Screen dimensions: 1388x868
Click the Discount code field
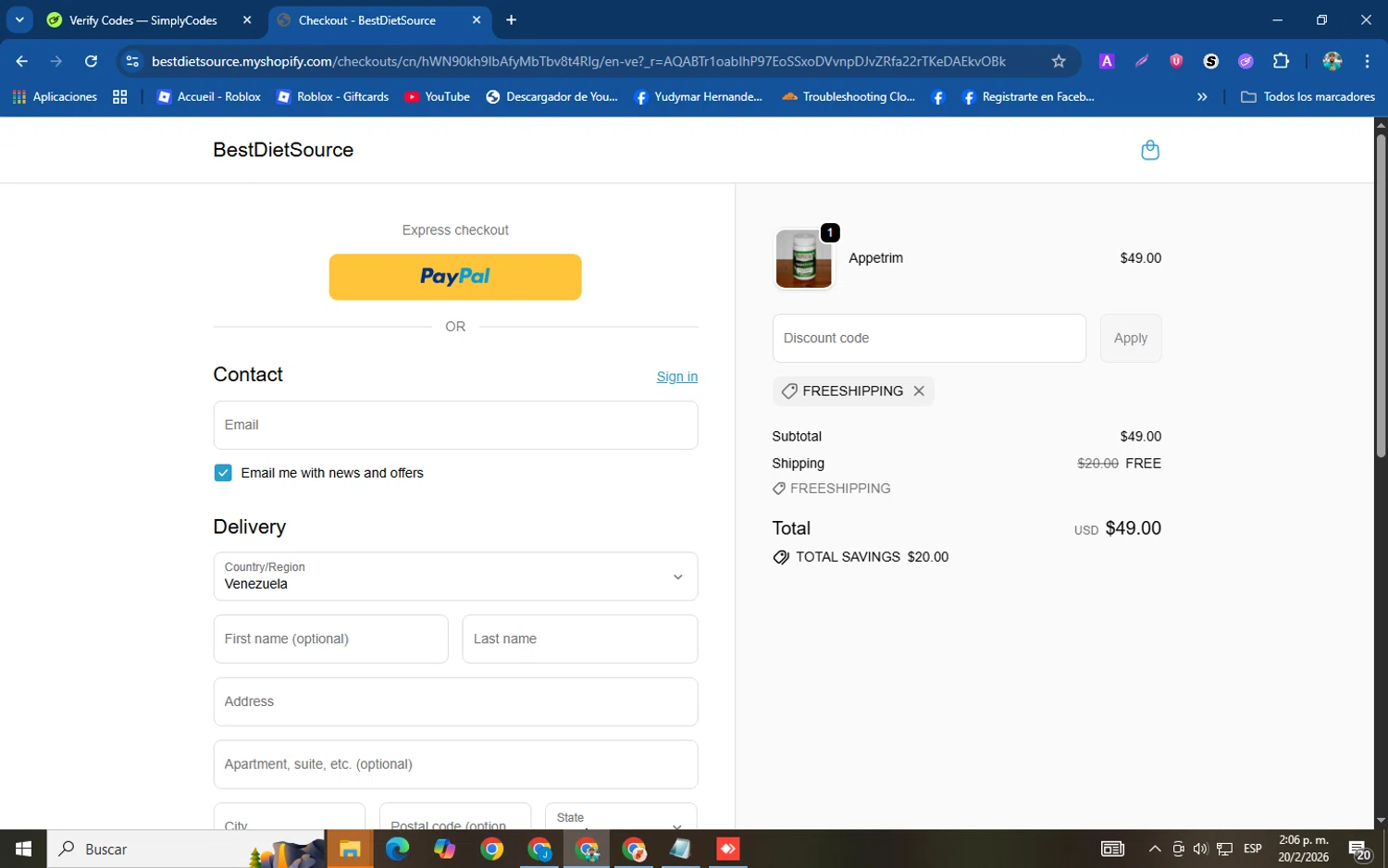tap(929, 339)
